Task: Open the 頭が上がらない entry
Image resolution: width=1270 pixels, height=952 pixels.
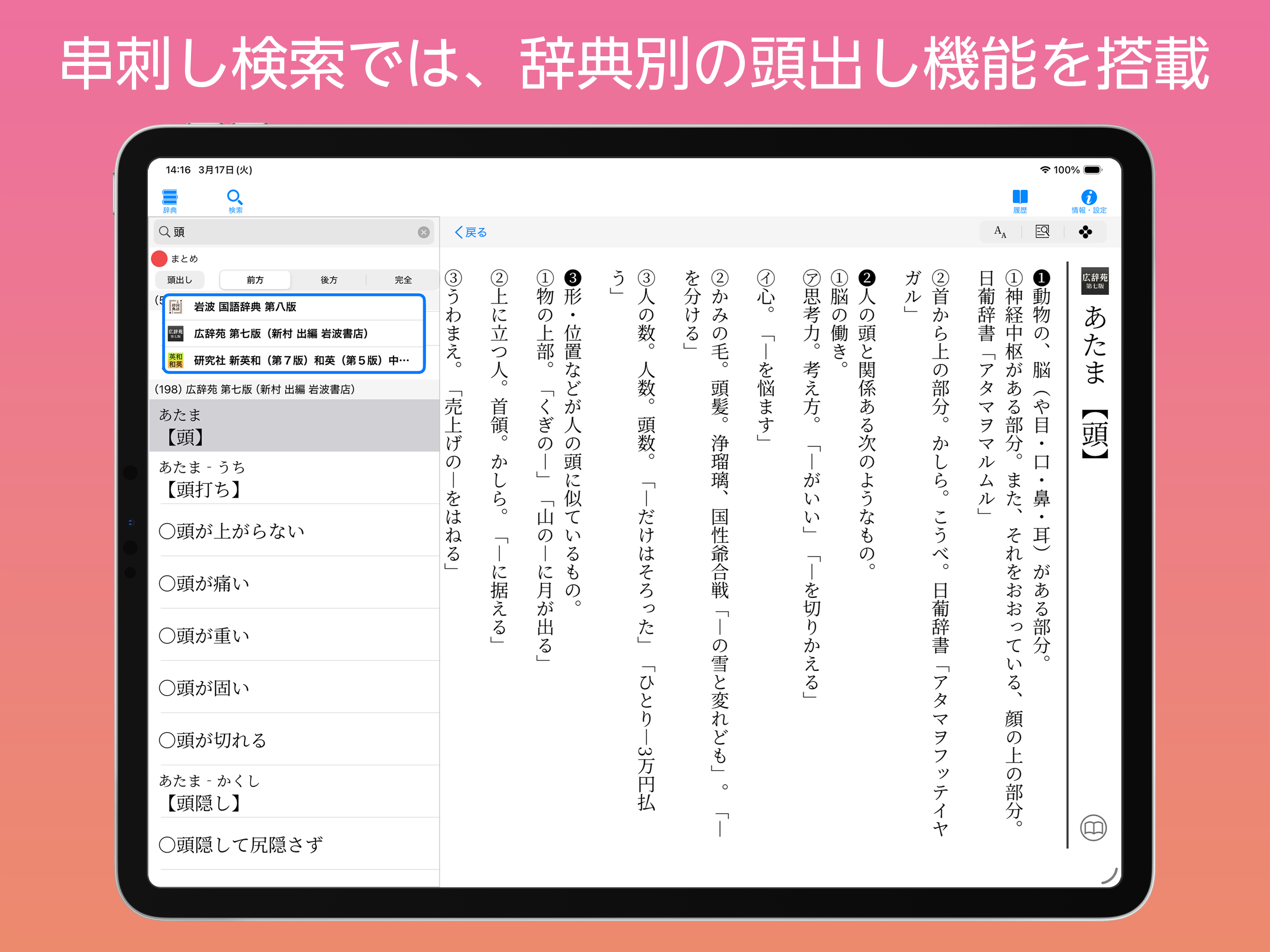Action: pyautogui.click(x=294, y=531)
